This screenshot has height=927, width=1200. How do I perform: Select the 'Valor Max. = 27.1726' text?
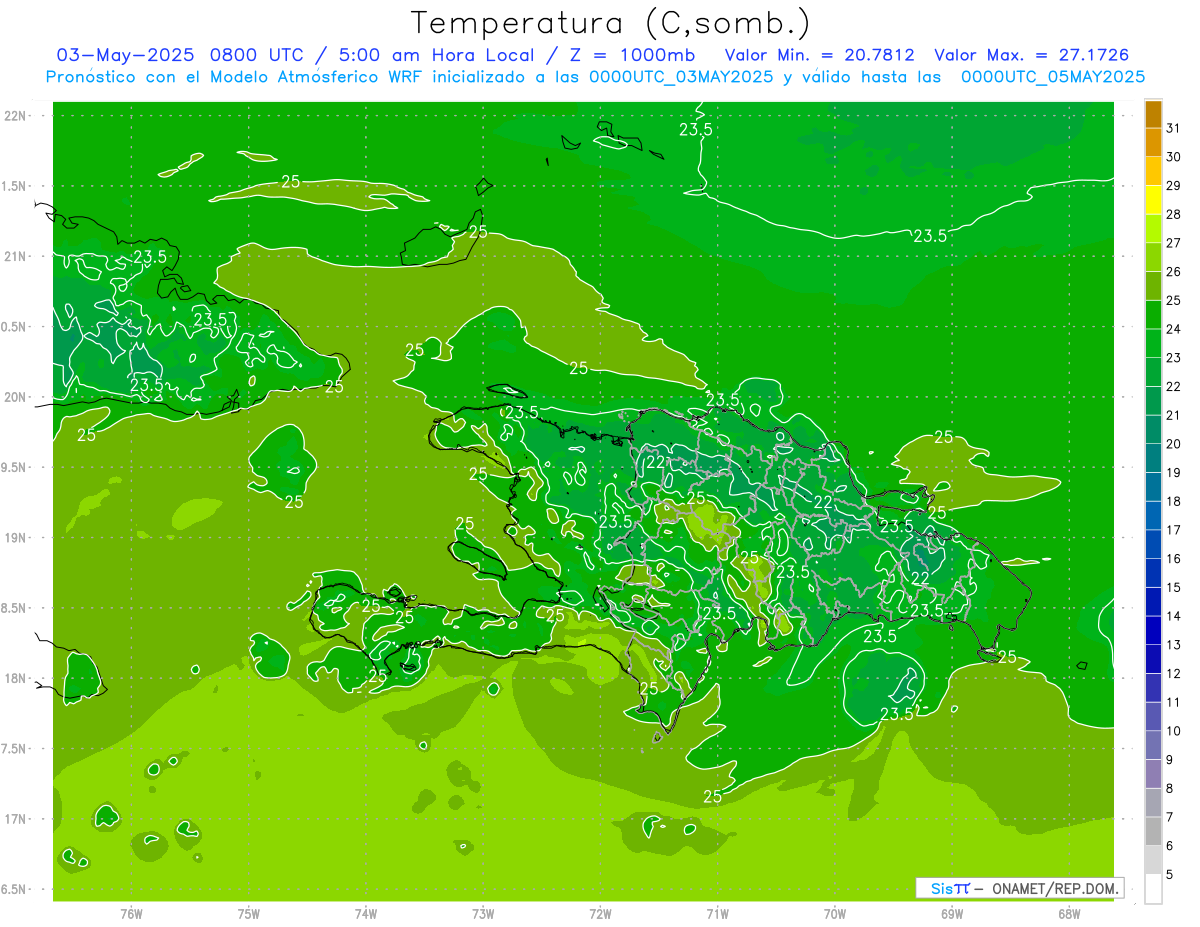(1031, 55)
